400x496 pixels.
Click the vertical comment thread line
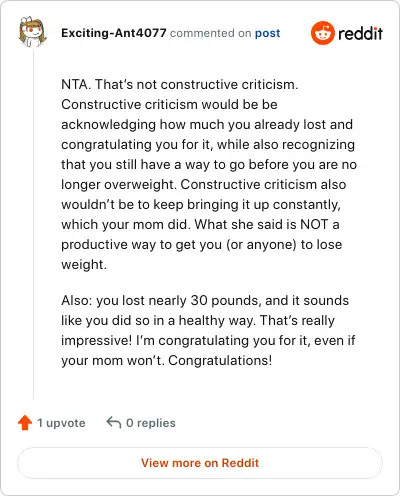(33, 223)
